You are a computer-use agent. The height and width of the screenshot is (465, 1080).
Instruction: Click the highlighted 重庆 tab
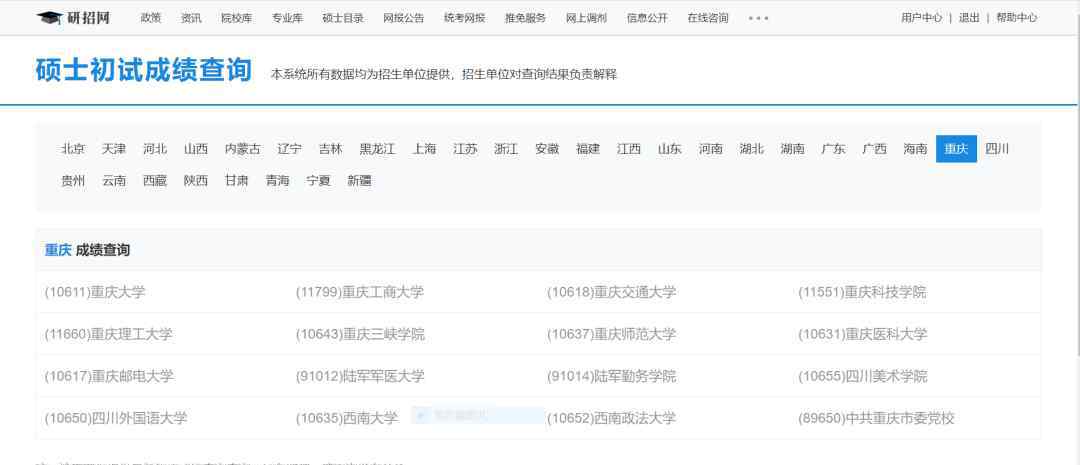(956, 149)
